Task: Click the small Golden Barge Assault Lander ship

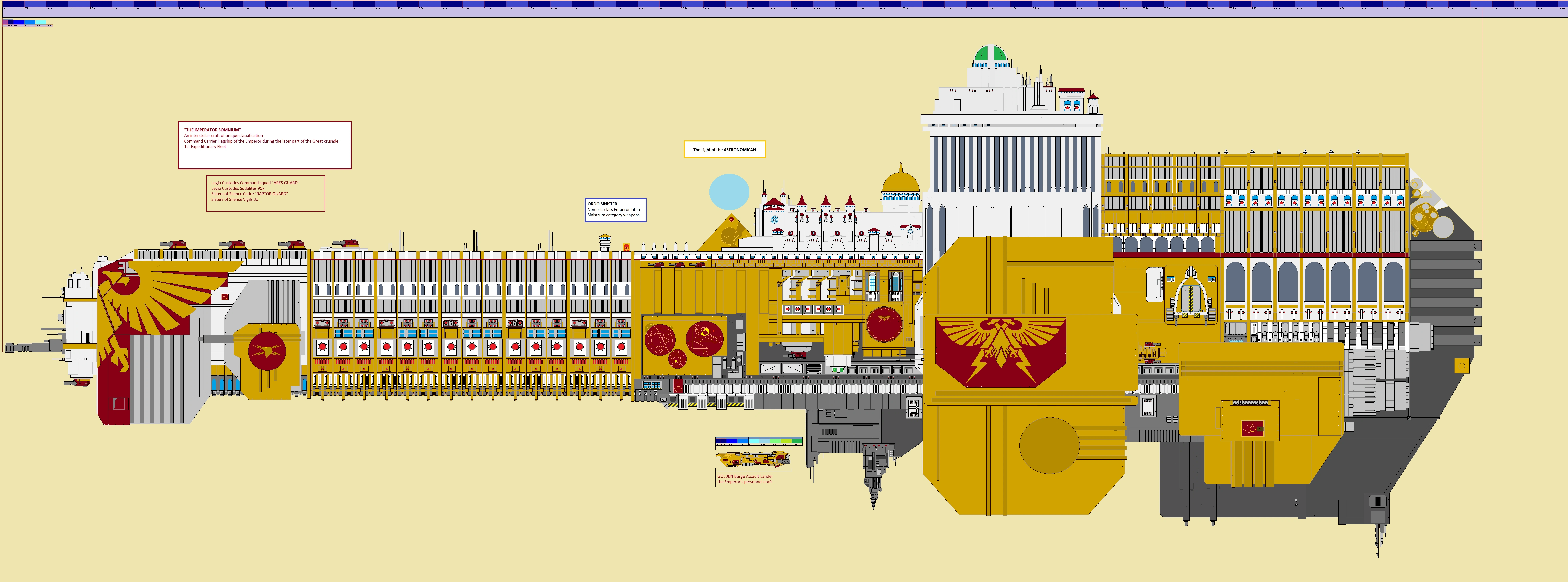Action: pyautogui.click(x=753, y=459)
